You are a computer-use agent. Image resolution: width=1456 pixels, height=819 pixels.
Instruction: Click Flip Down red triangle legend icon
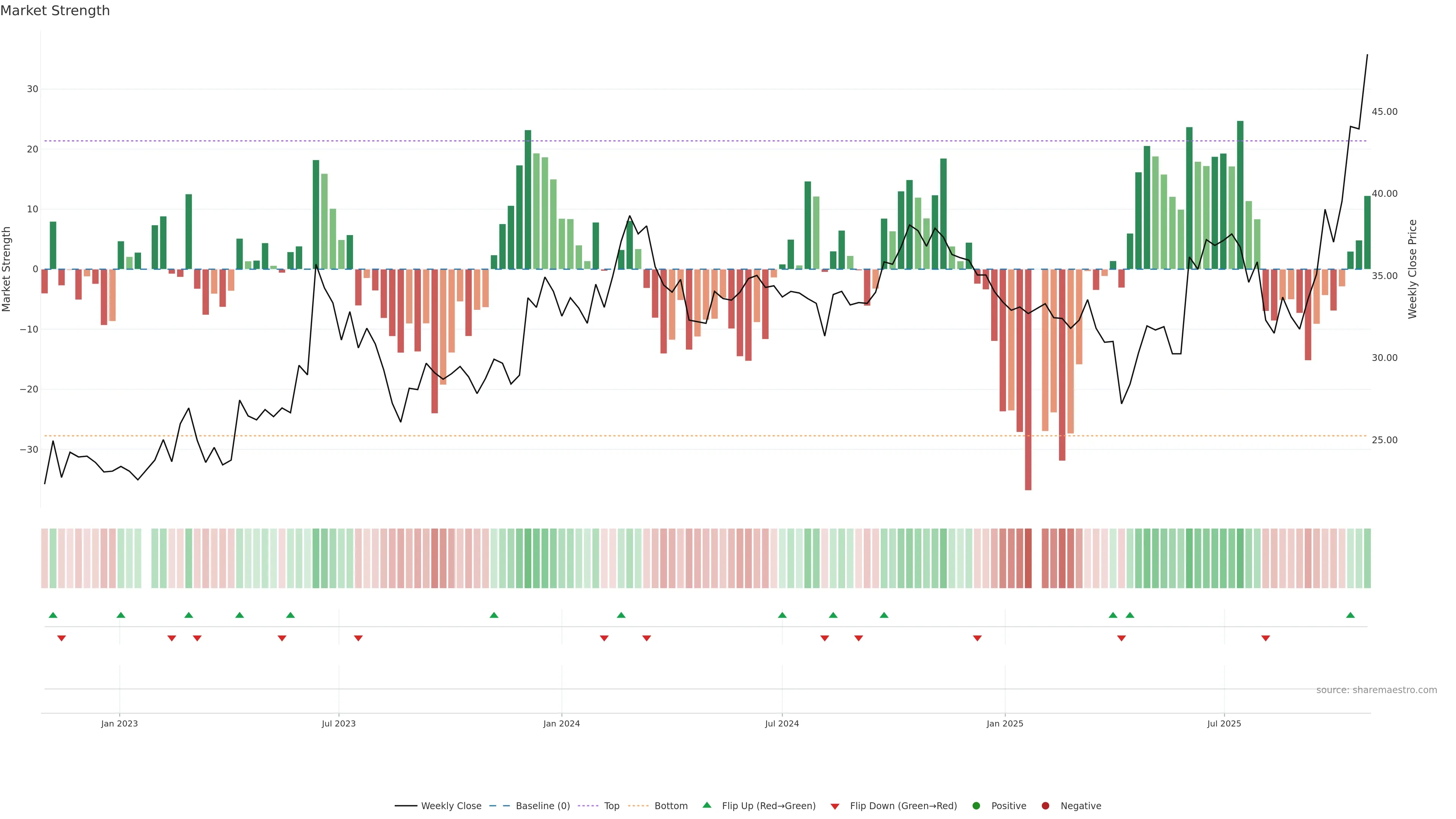tap(835, 806)
